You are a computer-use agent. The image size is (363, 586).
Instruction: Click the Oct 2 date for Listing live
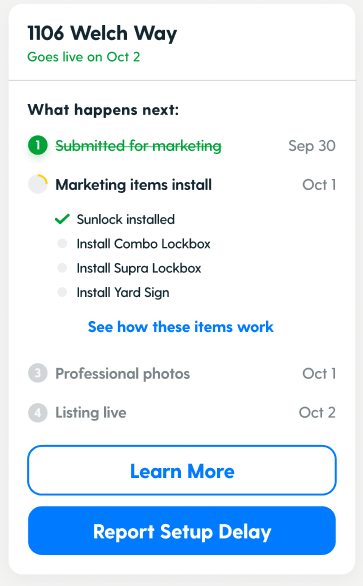(317, 413)
